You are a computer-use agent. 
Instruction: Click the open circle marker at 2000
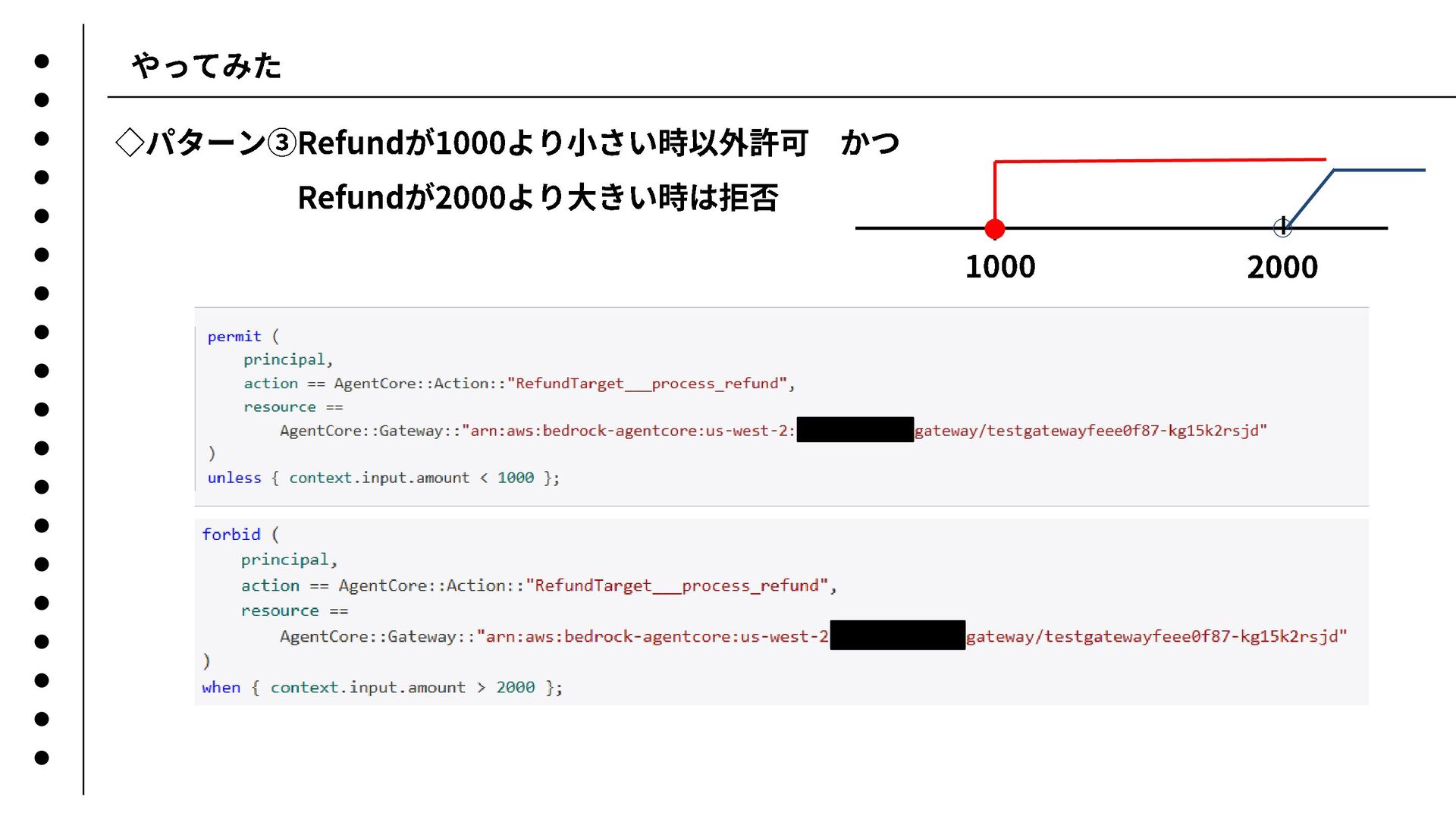pyautogui.click(x=1282, y=226)
